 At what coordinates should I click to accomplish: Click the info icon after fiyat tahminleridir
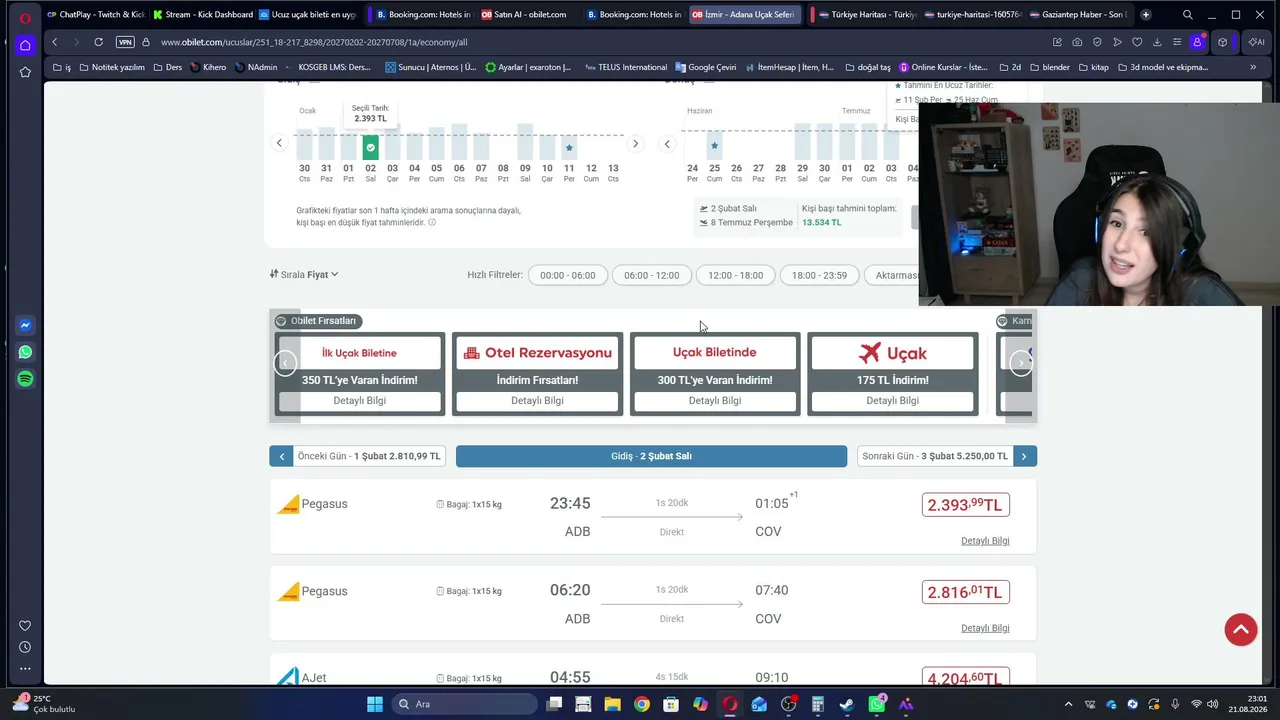pos(432,222)
